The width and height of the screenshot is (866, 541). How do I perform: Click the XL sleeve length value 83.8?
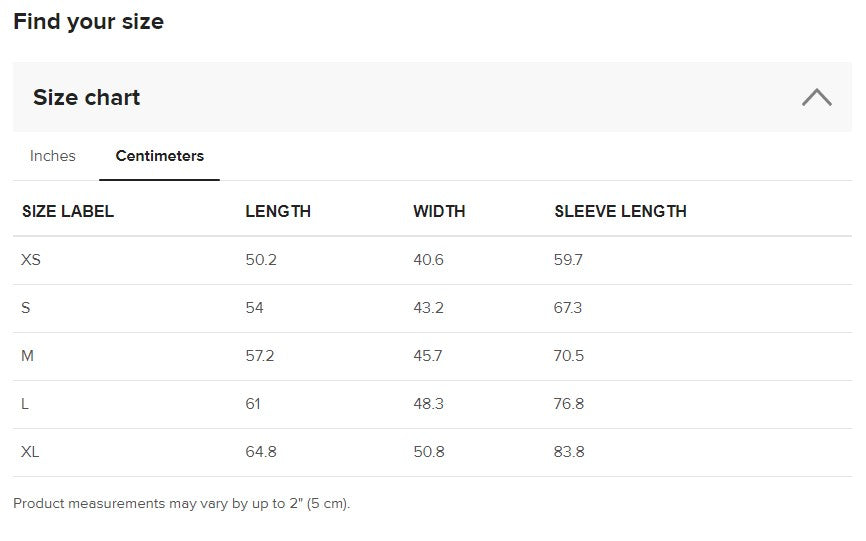click(x=569, y=452)
